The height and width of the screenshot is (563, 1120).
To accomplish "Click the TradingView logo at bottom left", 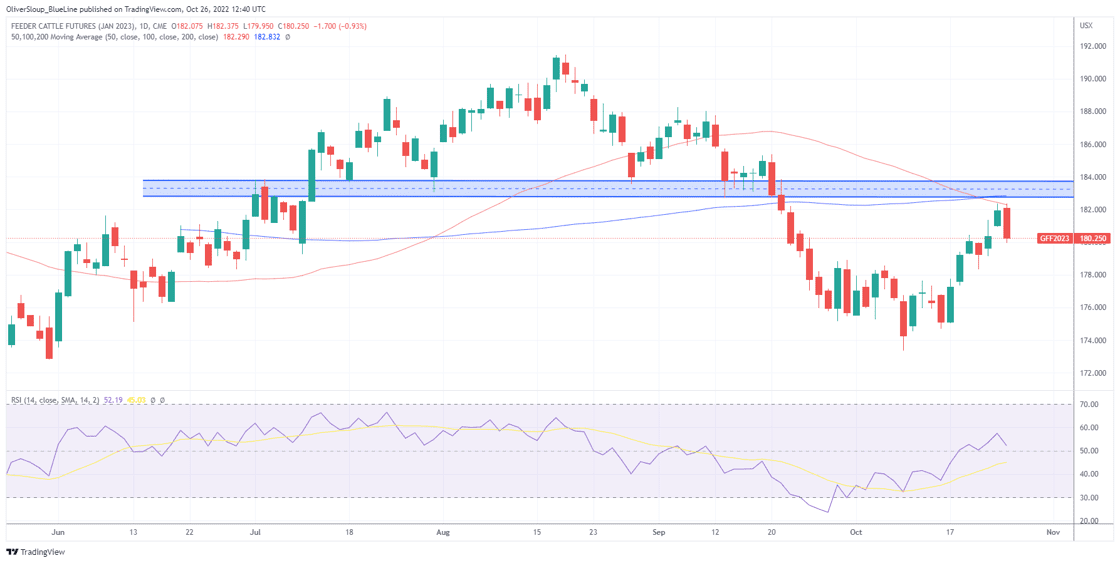I will 33,552.
